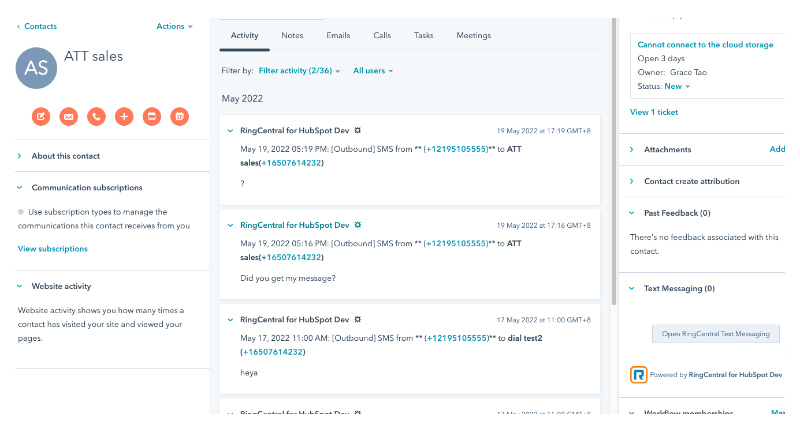This screenshot has width=800, height=434.
Task: Click the schedule meeting calendar icon
Action: (x=179, y=117)
